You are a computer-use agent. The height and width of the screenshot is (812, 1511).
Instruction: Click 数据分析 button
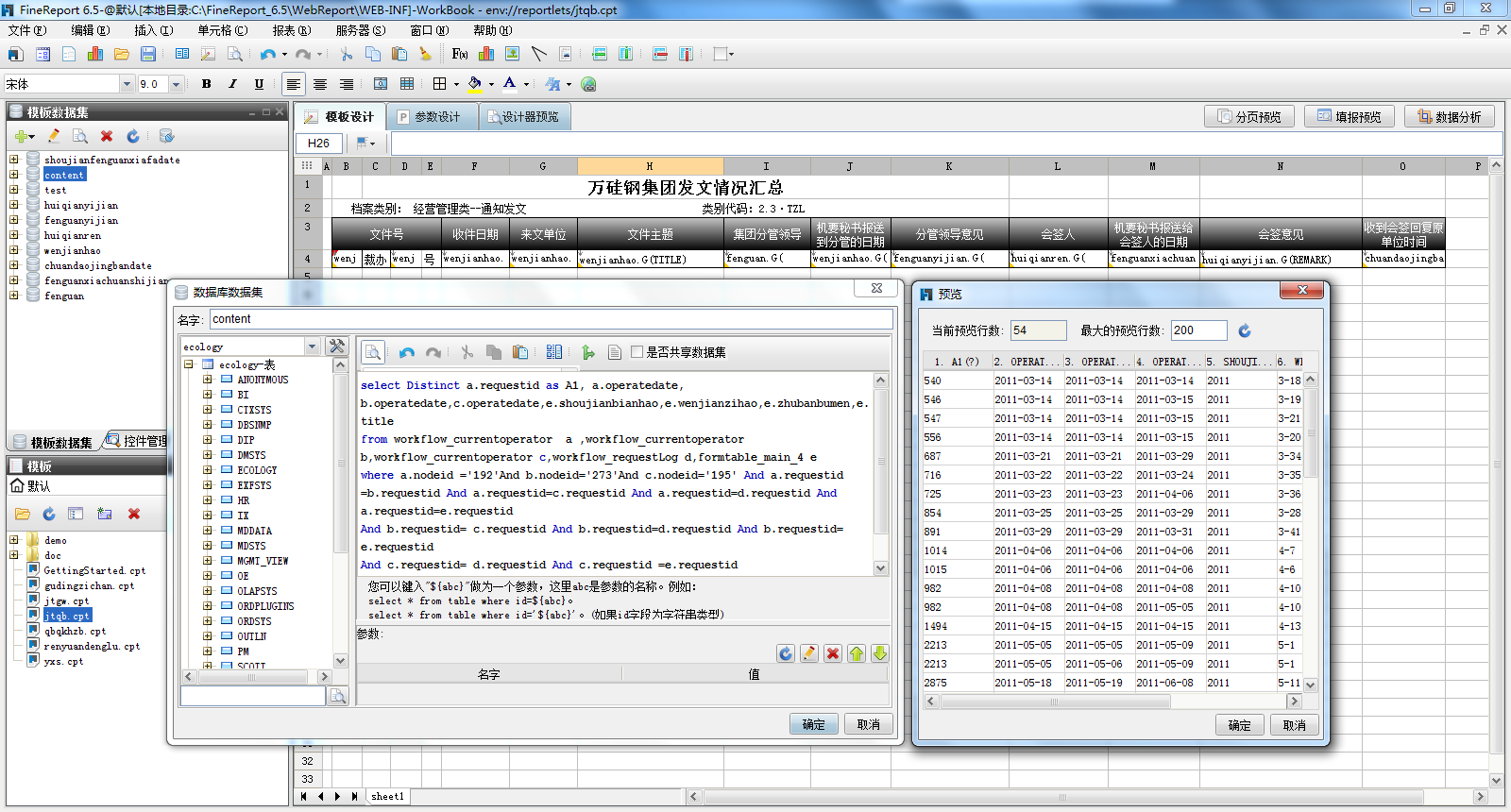[1450, 116]
